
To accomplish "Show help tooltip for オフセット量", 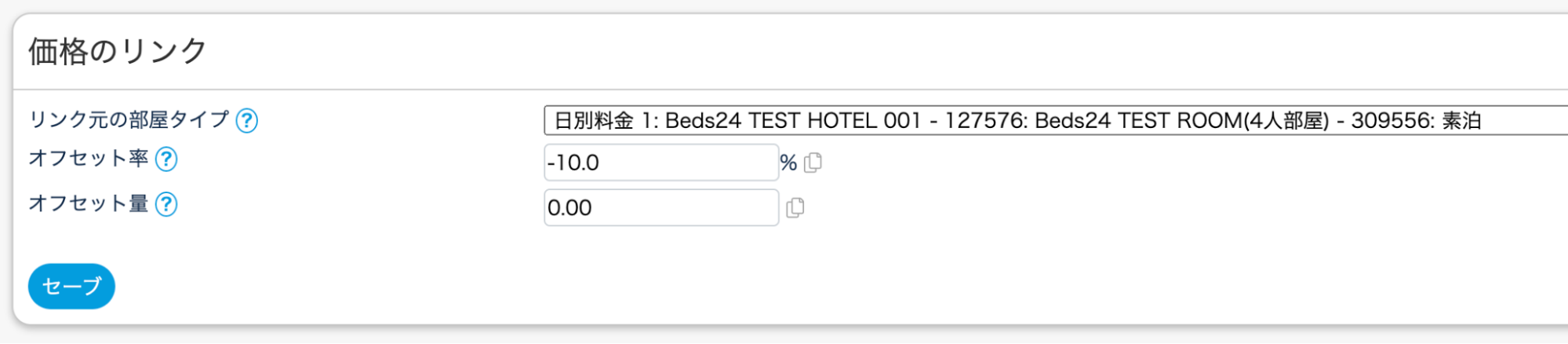I will tap(166, 205).
